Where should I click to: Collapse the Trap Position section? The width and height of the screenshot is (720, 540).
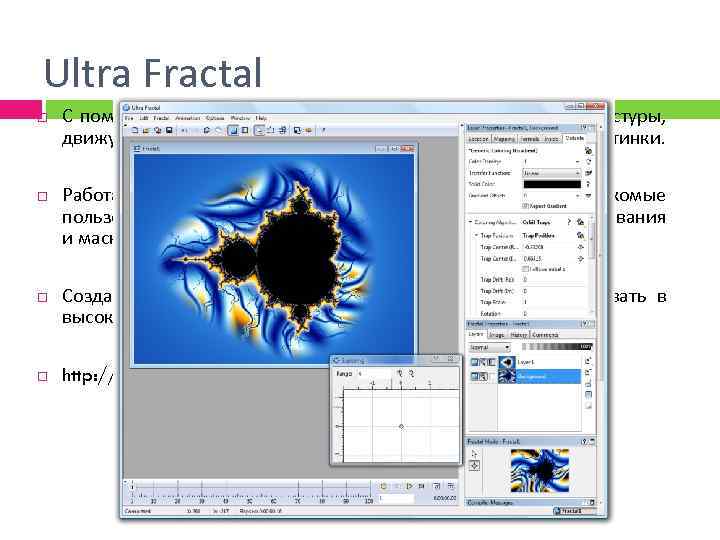(476, 235)
